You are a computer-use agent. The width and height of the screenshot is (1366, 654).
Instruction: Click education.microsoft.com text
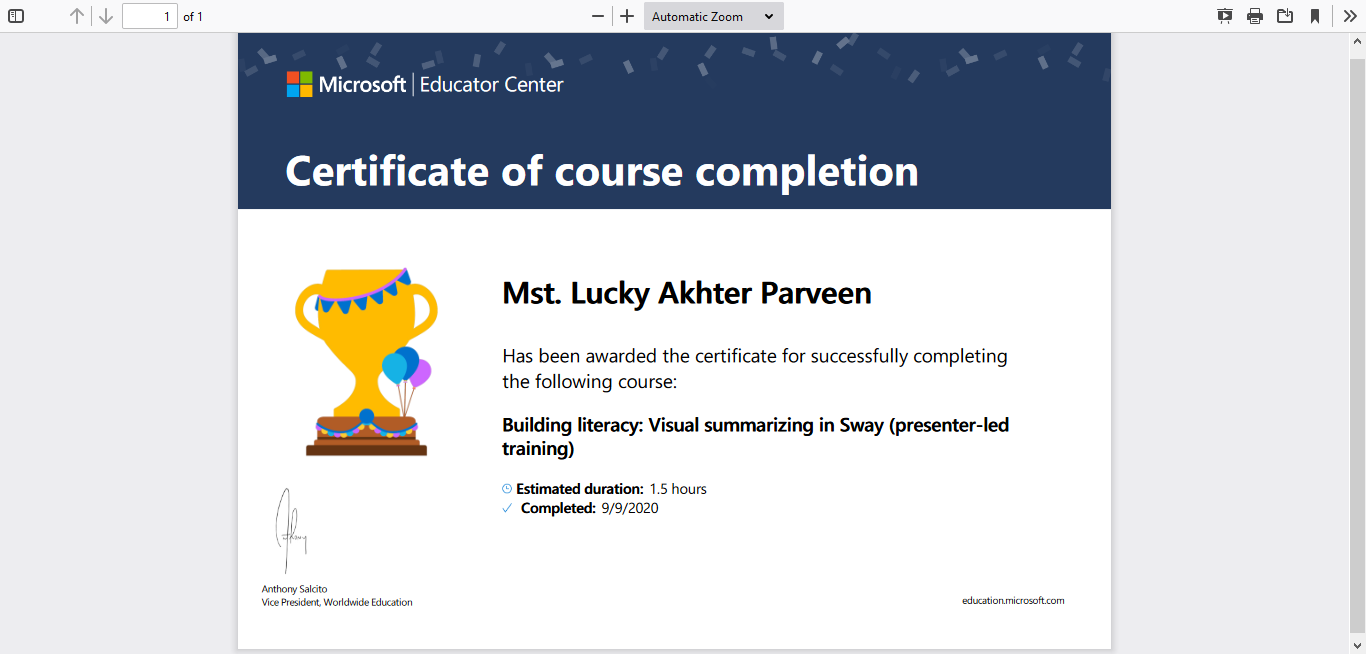[x=1013, y=601]
